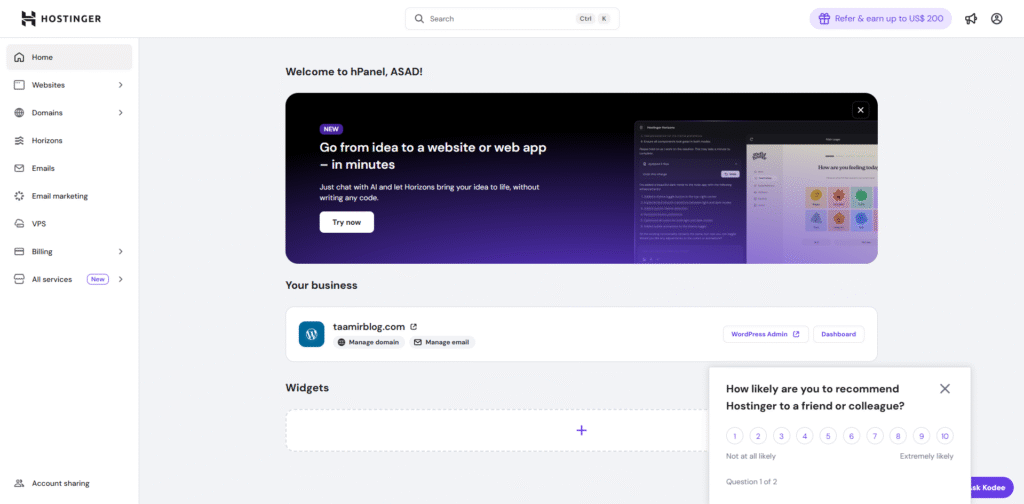Click the WordPress icon for taamirblog.com
Viewport: 1024px width, 504px height.
311,334
